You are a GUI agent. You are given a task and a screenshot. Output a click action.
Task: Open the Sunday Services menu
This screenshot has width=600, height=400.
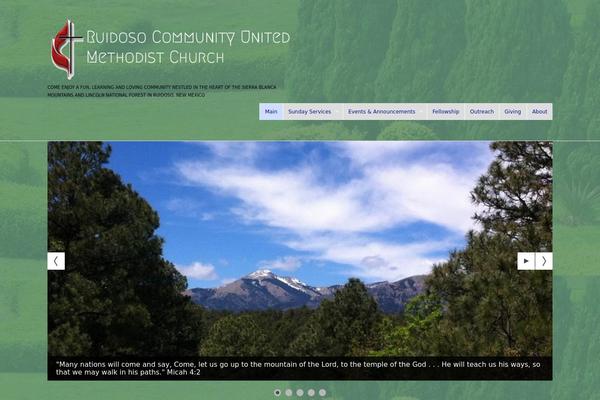pyautogui.click(x=313, y=111)
